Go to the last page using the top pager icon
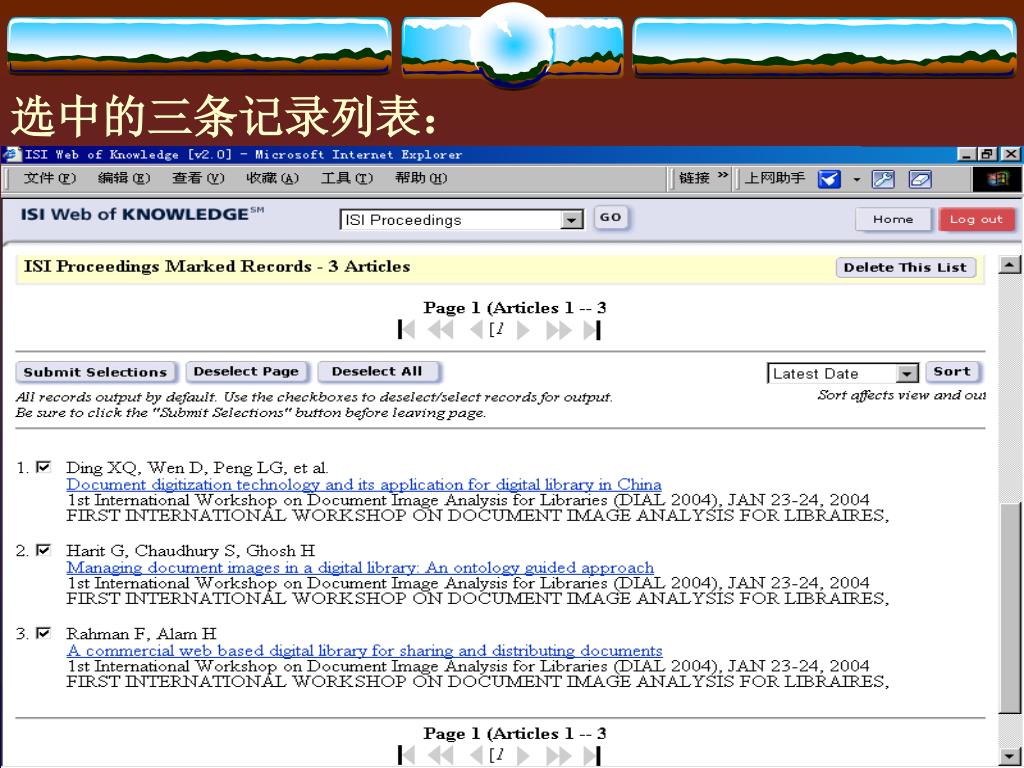This screenshot has width=1024, height=768. [592, 330]
